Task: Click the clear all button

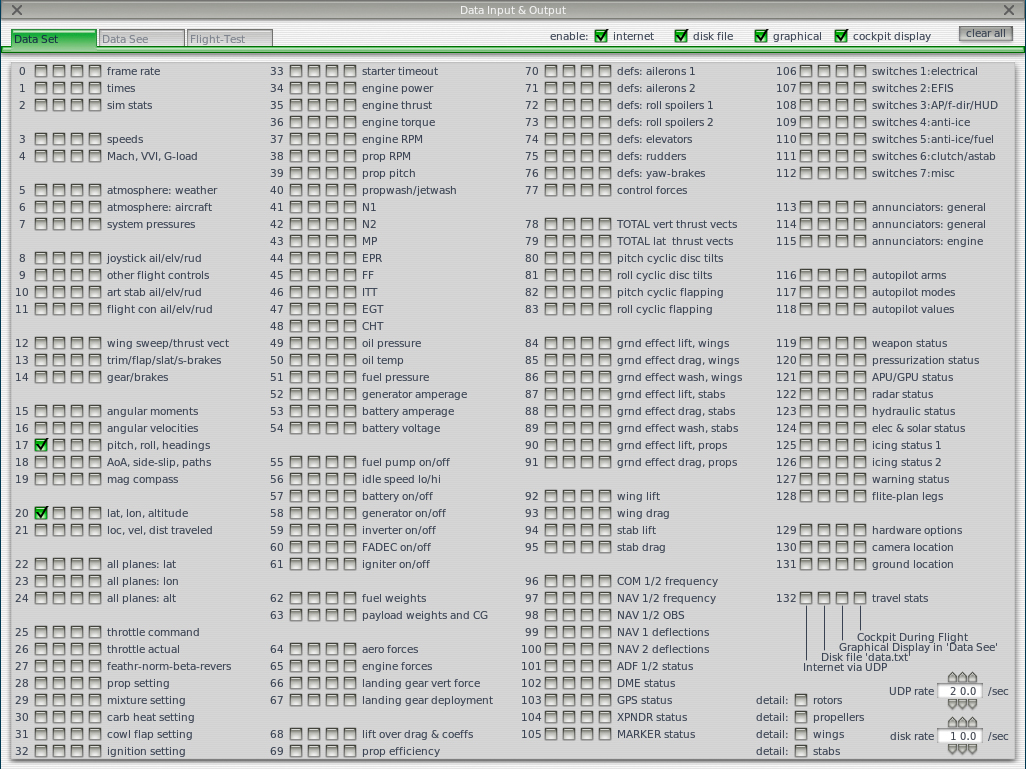Action: [x=985, y=33]
